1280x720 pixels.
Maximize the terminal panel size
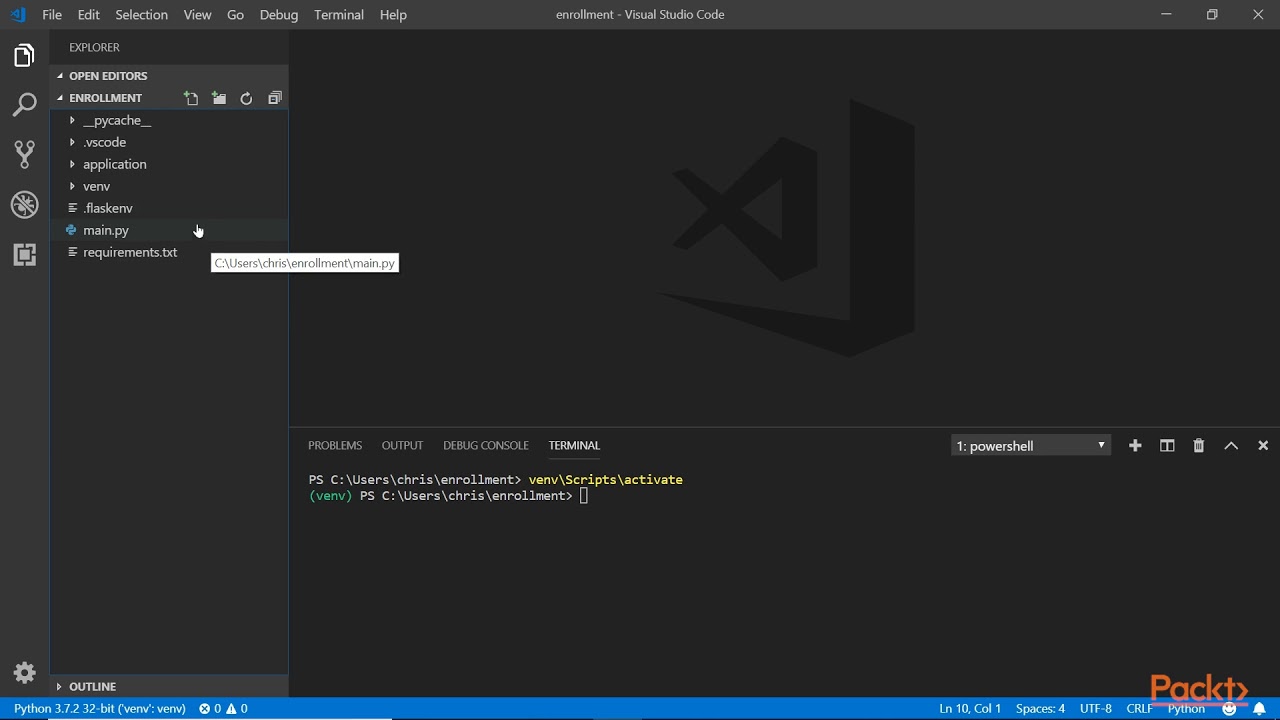[1231, 446]
